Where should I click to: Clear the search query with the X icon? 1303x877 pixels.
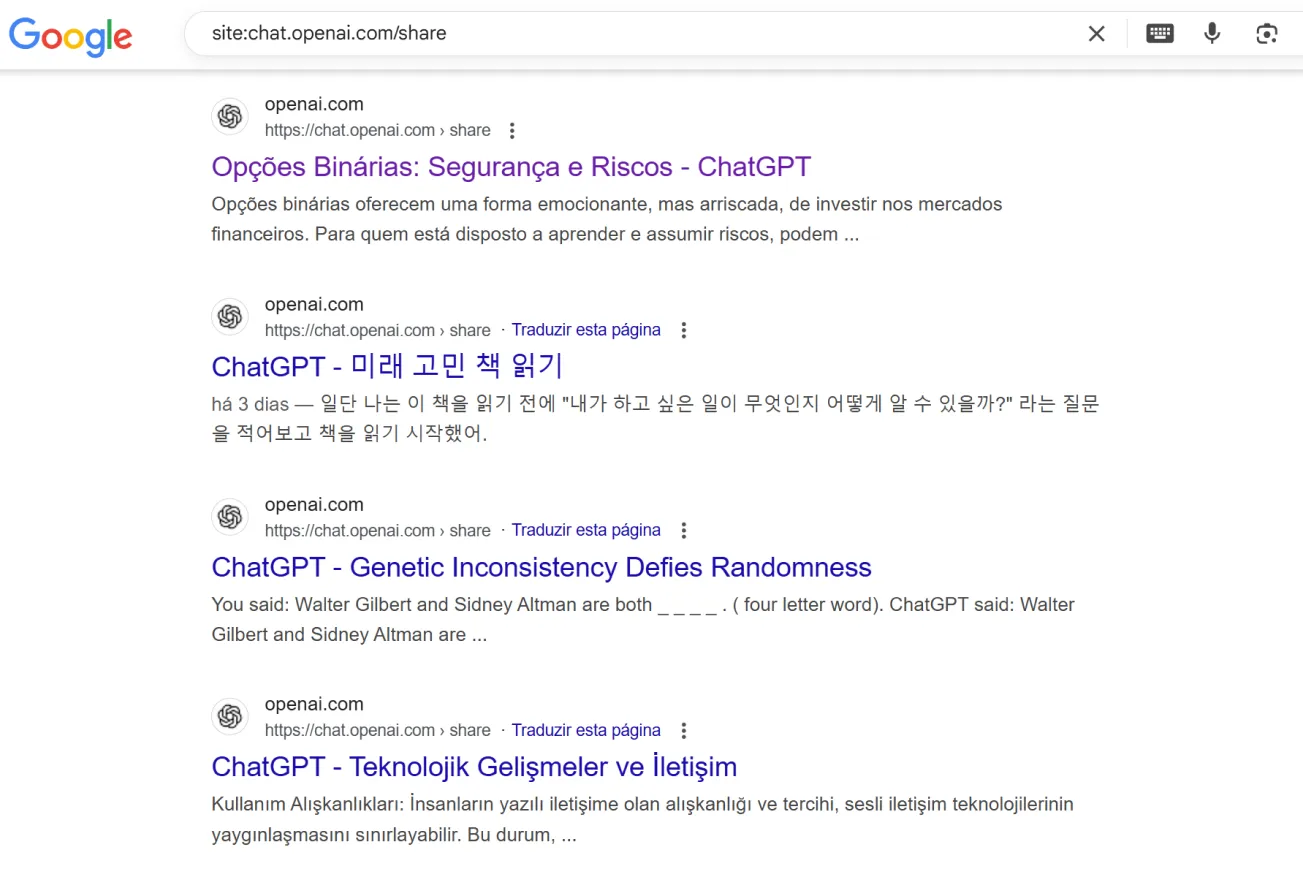1097,33
